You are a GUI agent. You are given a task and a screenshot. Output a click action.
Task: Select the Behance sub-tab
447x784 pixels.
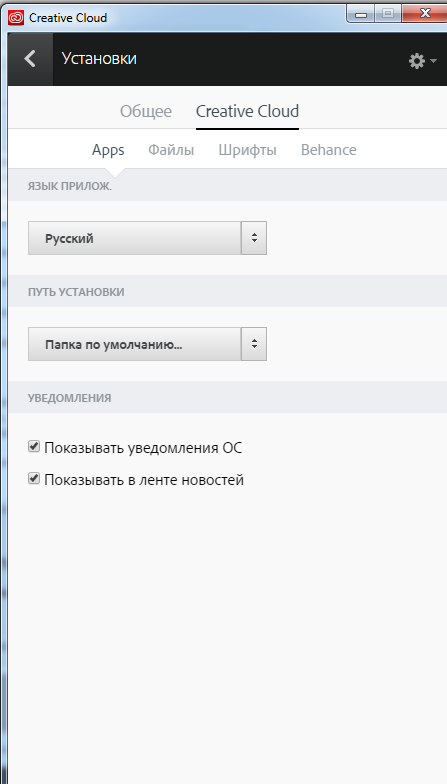click(328, 150)
